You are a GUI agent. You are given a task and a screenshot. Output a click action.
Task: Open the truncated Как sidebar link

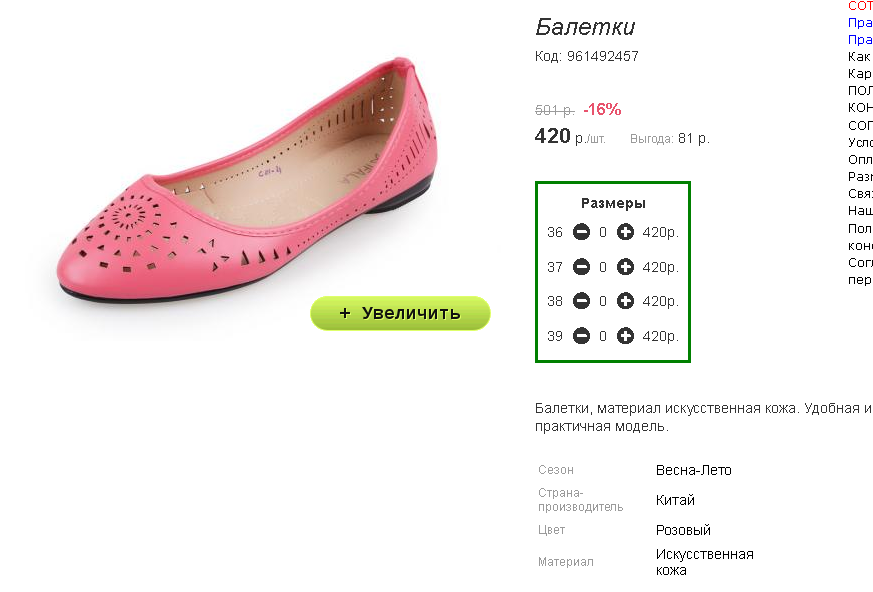pyautogui.click(x=859, y=57)
